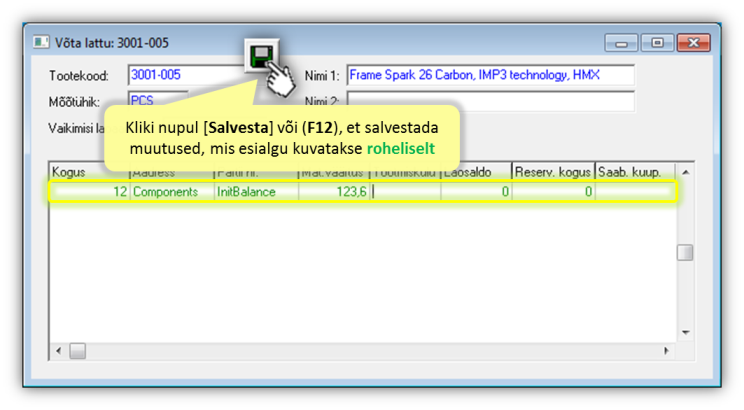
Task: Click the empty Saab. kuup. cell in Components row
Action: click(635, 192)
